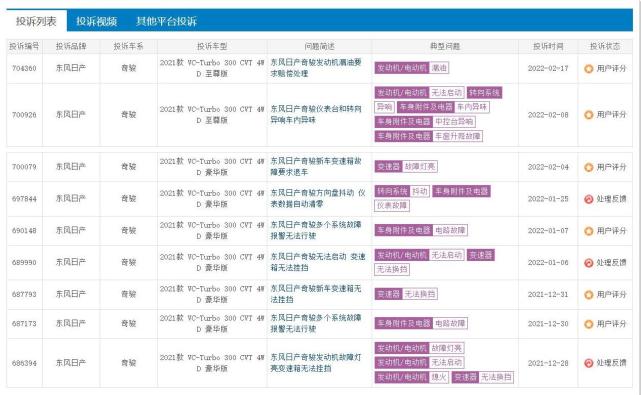Select the 投诉列表 tab
Image resolution: width=641 pixels, height=395 pixels.
coord(36,21)
